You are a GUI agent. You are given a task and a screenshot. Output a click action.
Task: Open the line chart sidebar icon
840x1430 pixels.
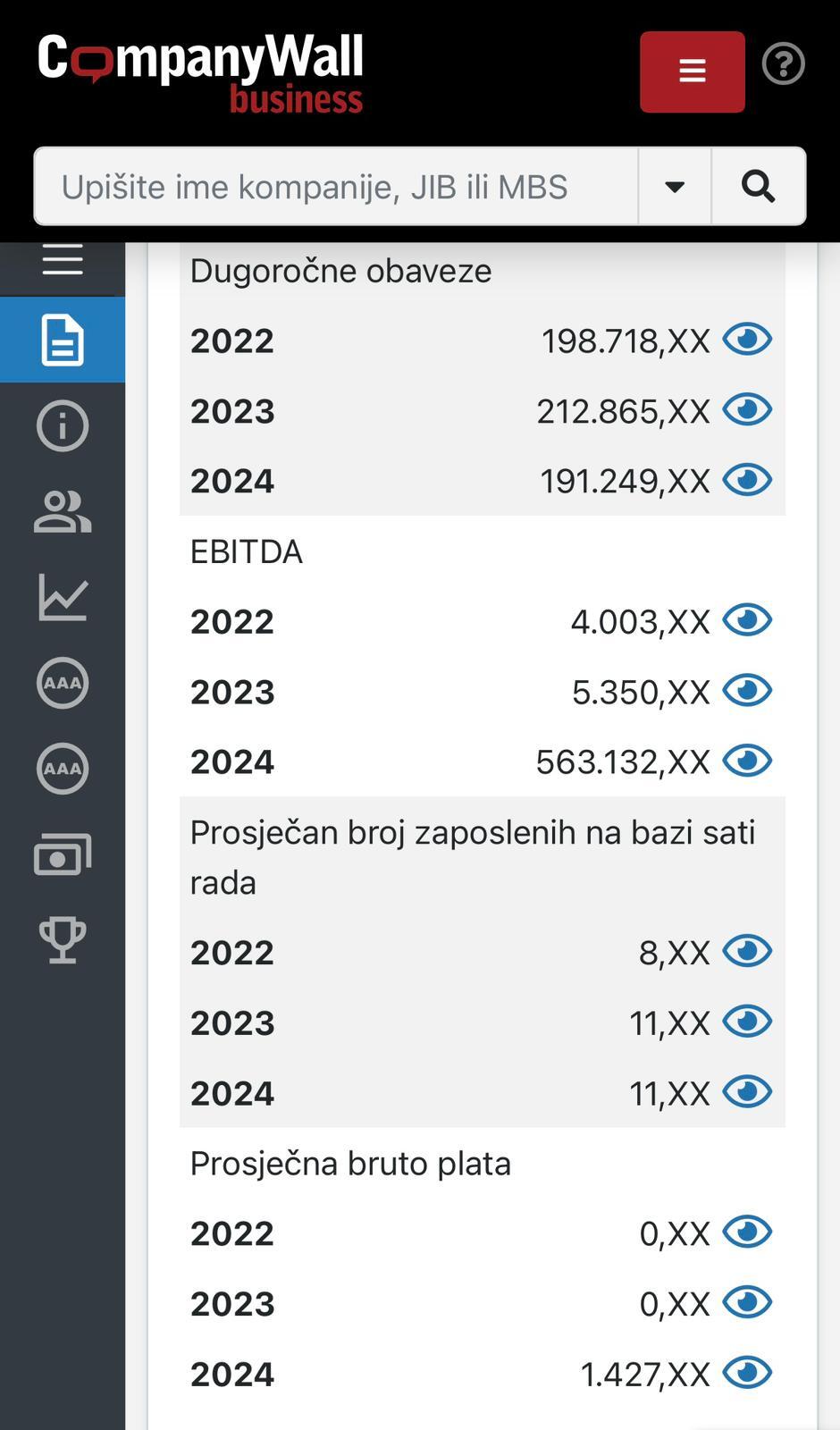click(63, 597)
